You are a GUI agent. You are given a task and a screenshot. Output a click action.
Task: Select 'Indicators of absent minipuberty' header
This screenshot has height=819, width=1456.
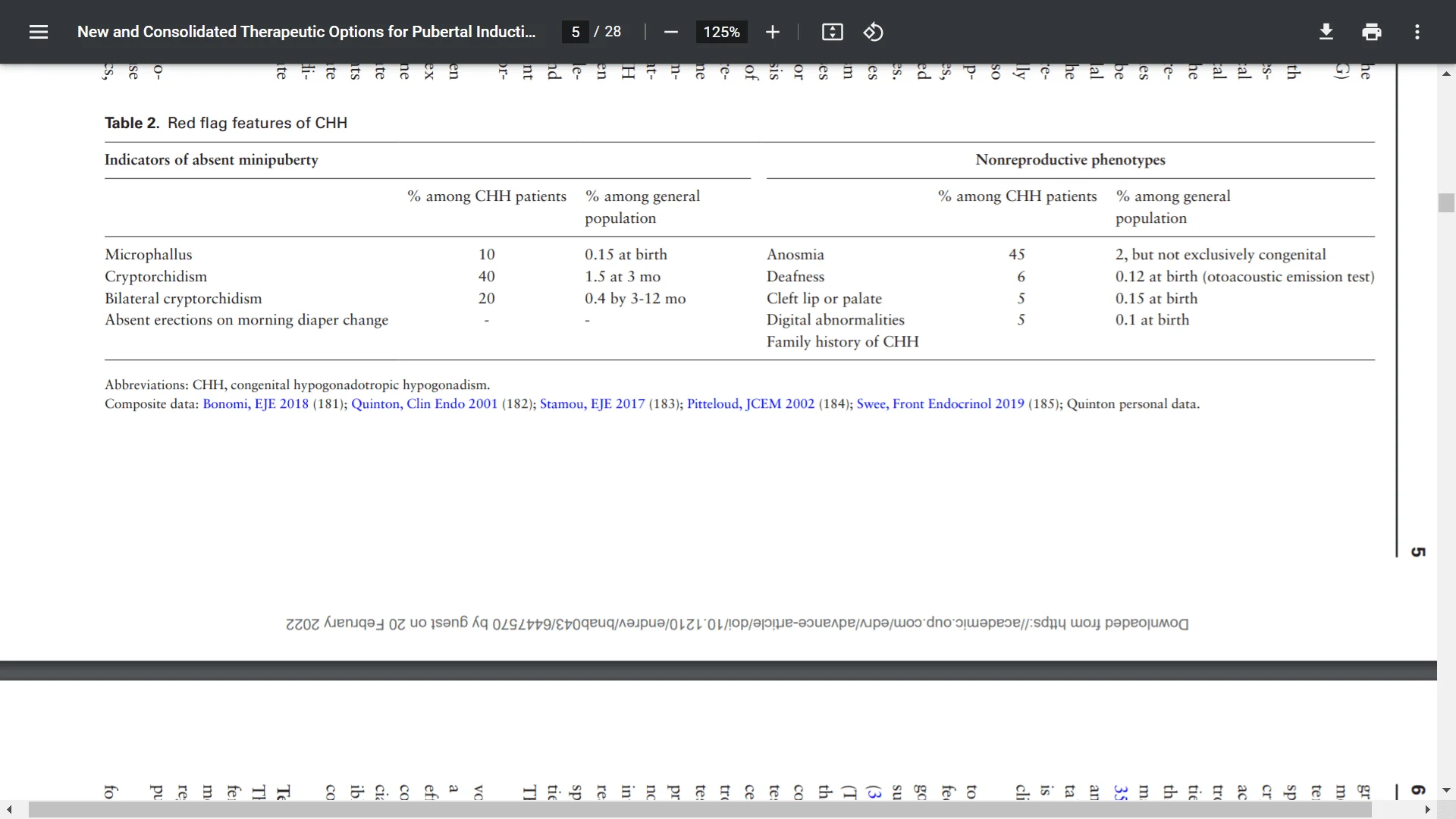(212, 160)
